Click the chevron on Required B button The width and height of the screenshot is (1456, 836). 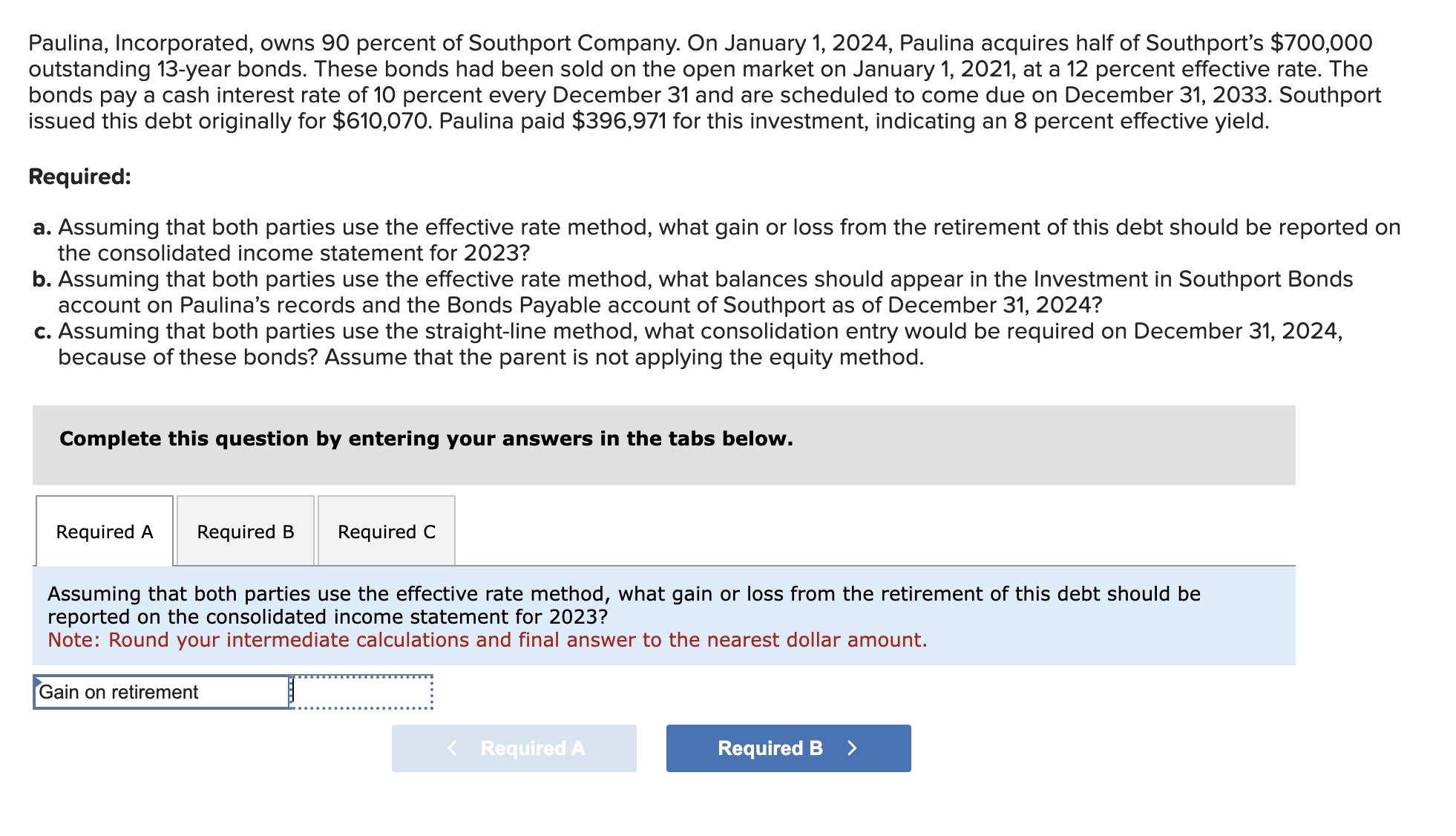(853, 748)
